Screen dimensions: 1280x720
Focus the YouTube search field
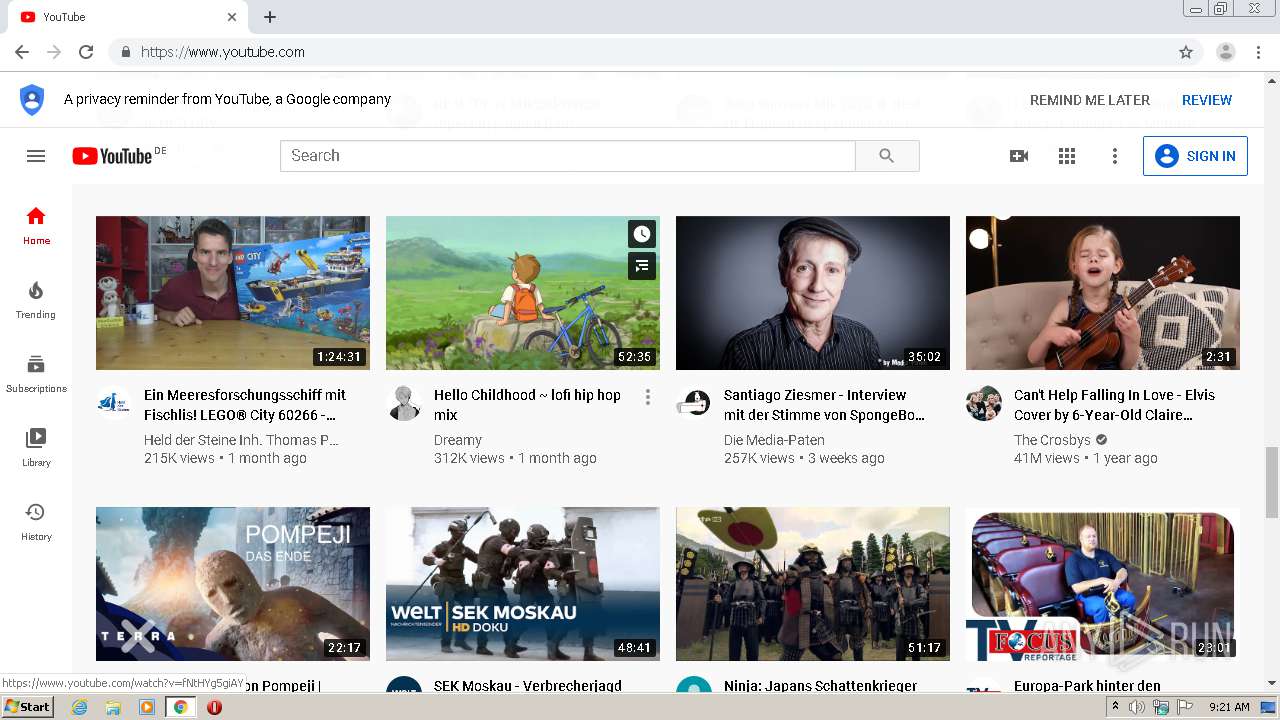click(568, 156)
